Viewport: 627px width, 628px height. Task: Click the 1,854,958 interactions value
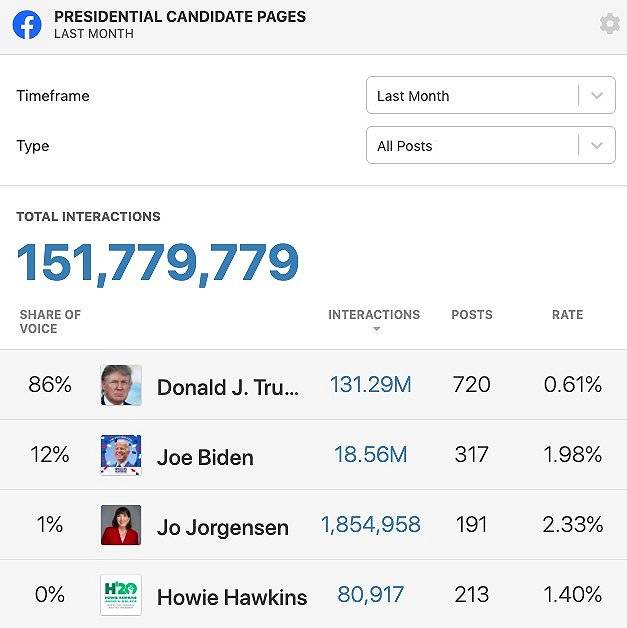(370, 525)
